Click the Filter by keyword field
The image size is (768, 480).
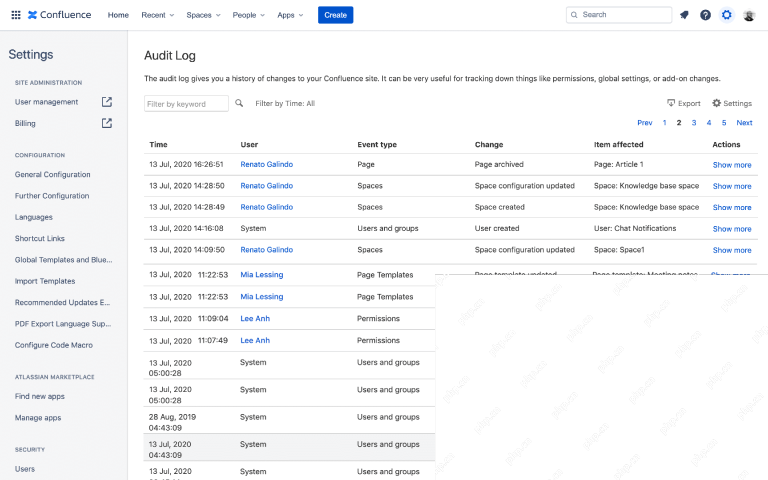[186, 103]
